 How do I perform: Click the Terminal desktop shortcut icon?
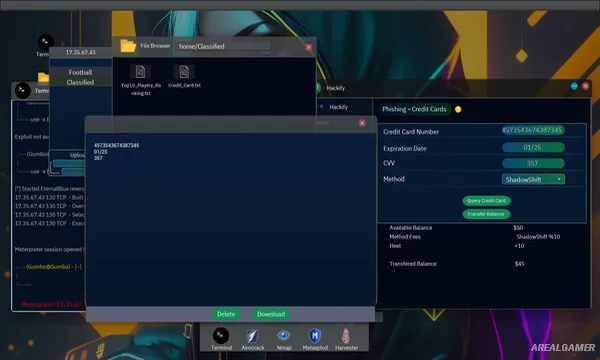click(46, 42)
